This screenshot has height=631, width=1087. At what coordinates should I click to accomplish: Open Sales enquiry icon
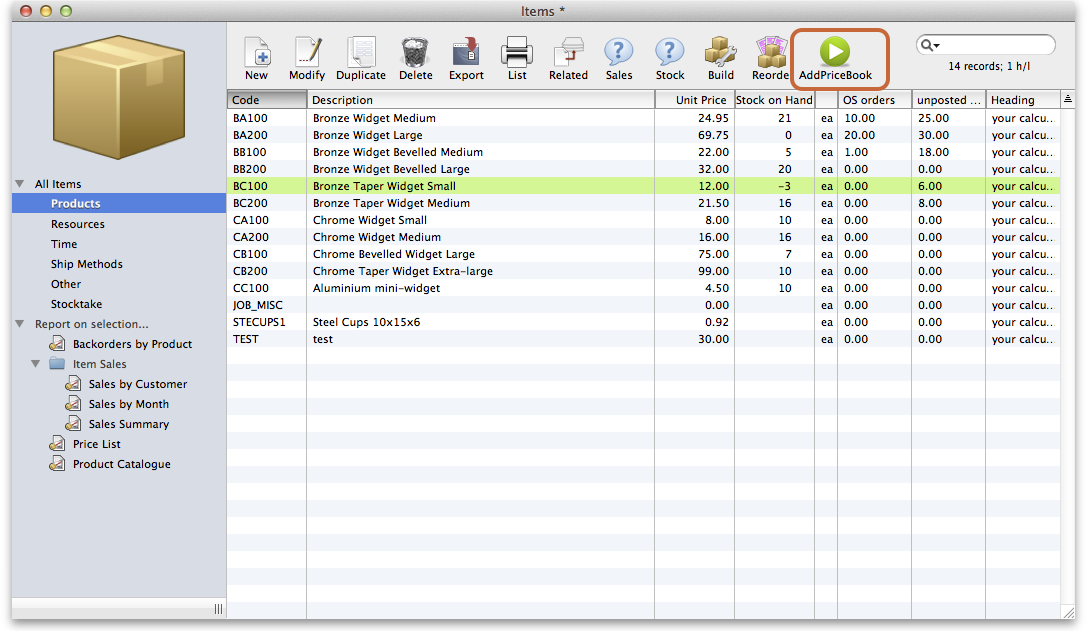pyautogui.click(x=619, y=59)
